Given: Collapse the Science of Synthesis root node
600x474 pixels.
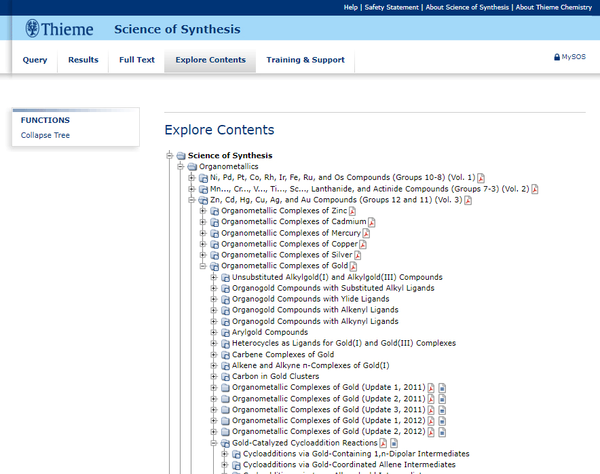Looking at the screenshot, I should (x=170, y=155).
